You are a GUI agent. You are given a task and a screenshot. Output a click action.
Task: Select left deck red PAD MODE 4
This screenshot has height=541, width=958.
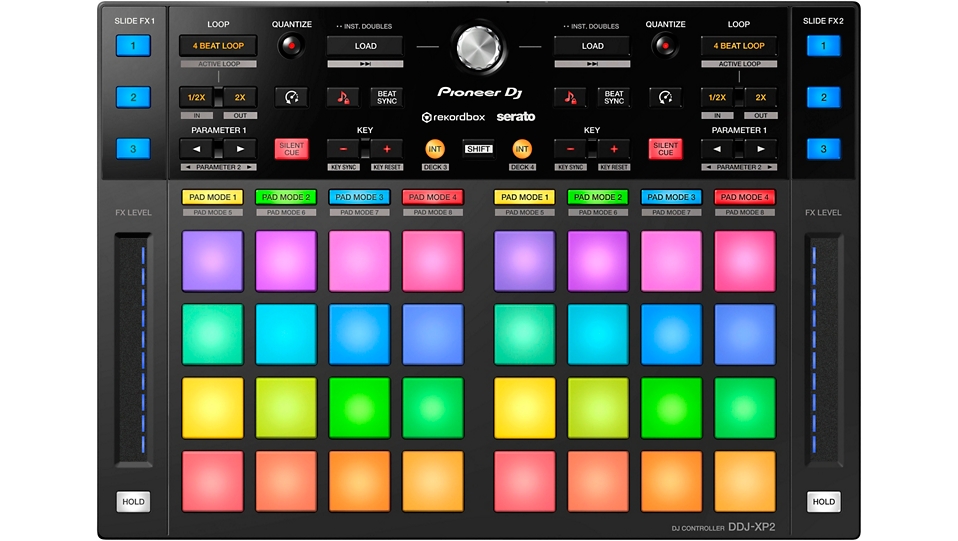point(433,197)
